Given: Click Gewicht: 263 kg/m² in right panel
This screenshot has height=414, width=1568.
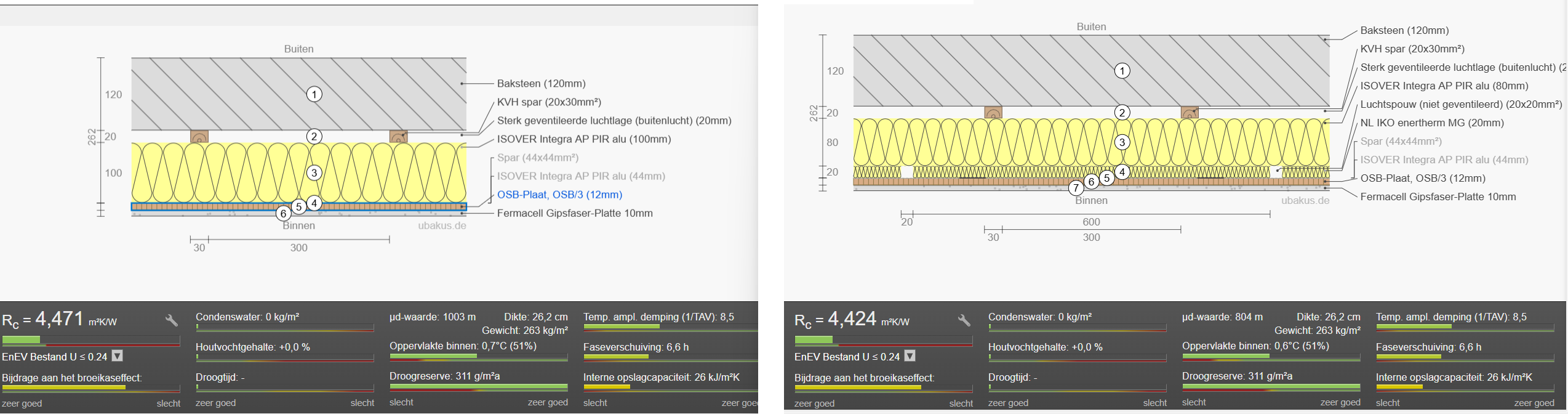Looking at the screenshot, I should click(x=1318, y=331).
